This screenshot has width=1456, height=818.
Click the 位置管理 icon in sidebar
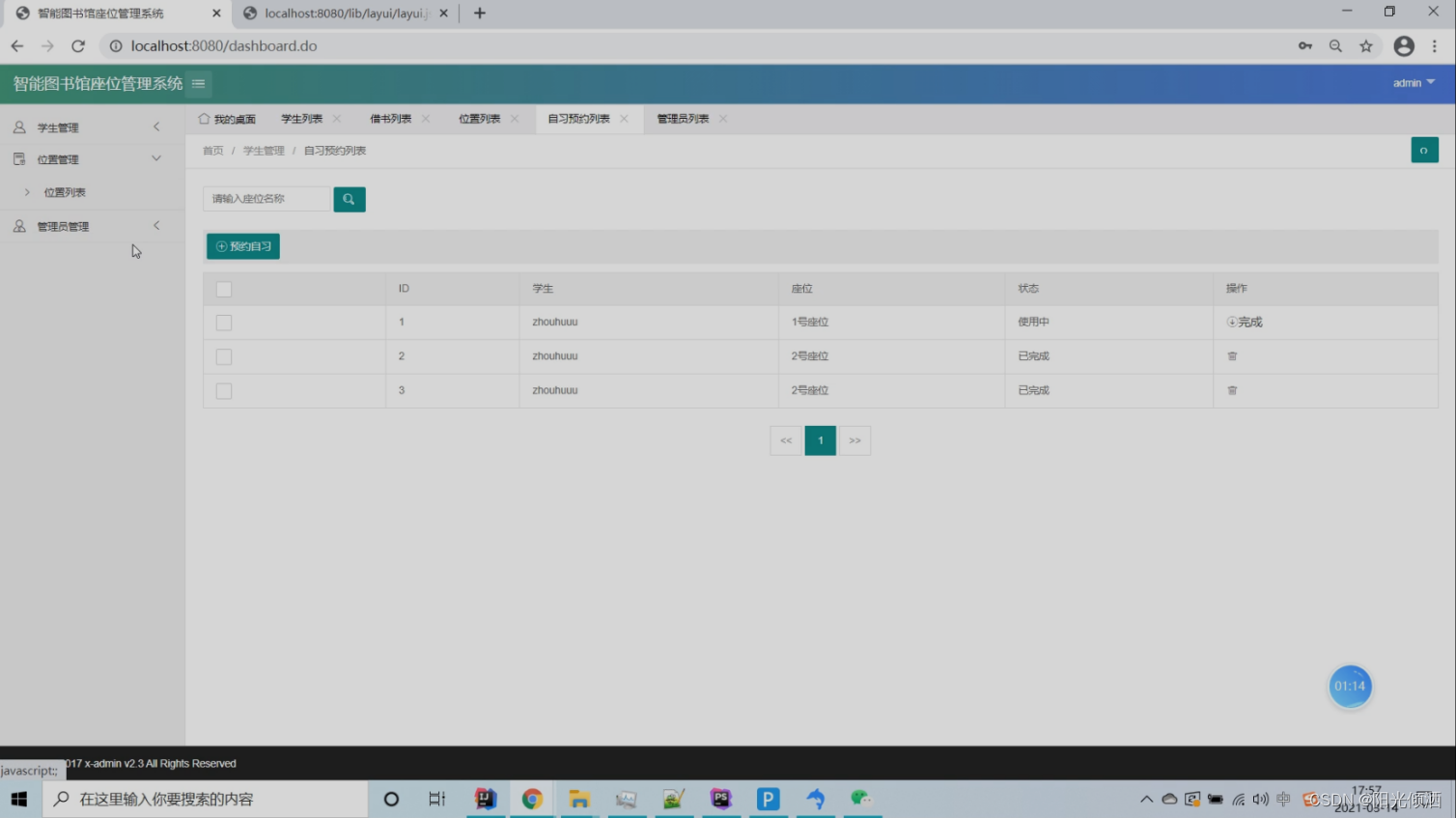pos(19,159)
